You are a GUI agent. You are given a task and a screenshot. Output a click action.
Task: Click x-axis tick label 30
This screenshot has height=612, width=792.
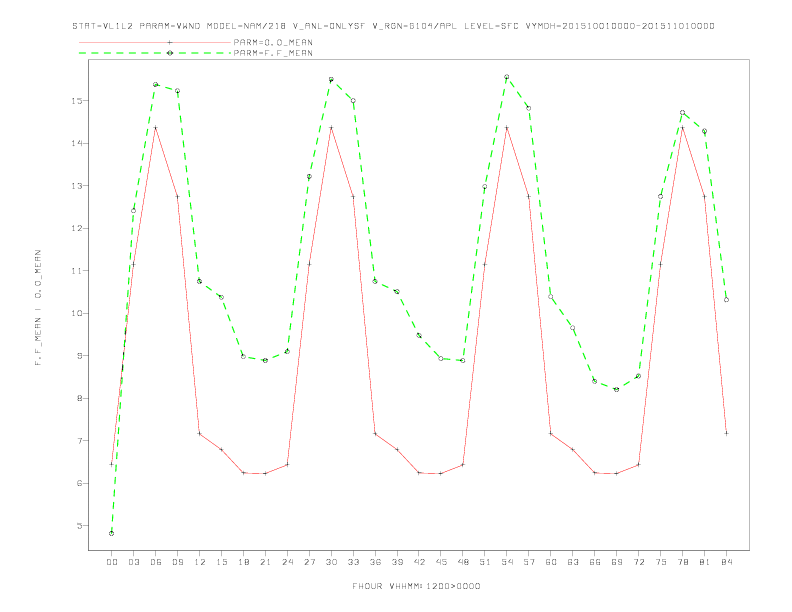click(x=331, y=562)
